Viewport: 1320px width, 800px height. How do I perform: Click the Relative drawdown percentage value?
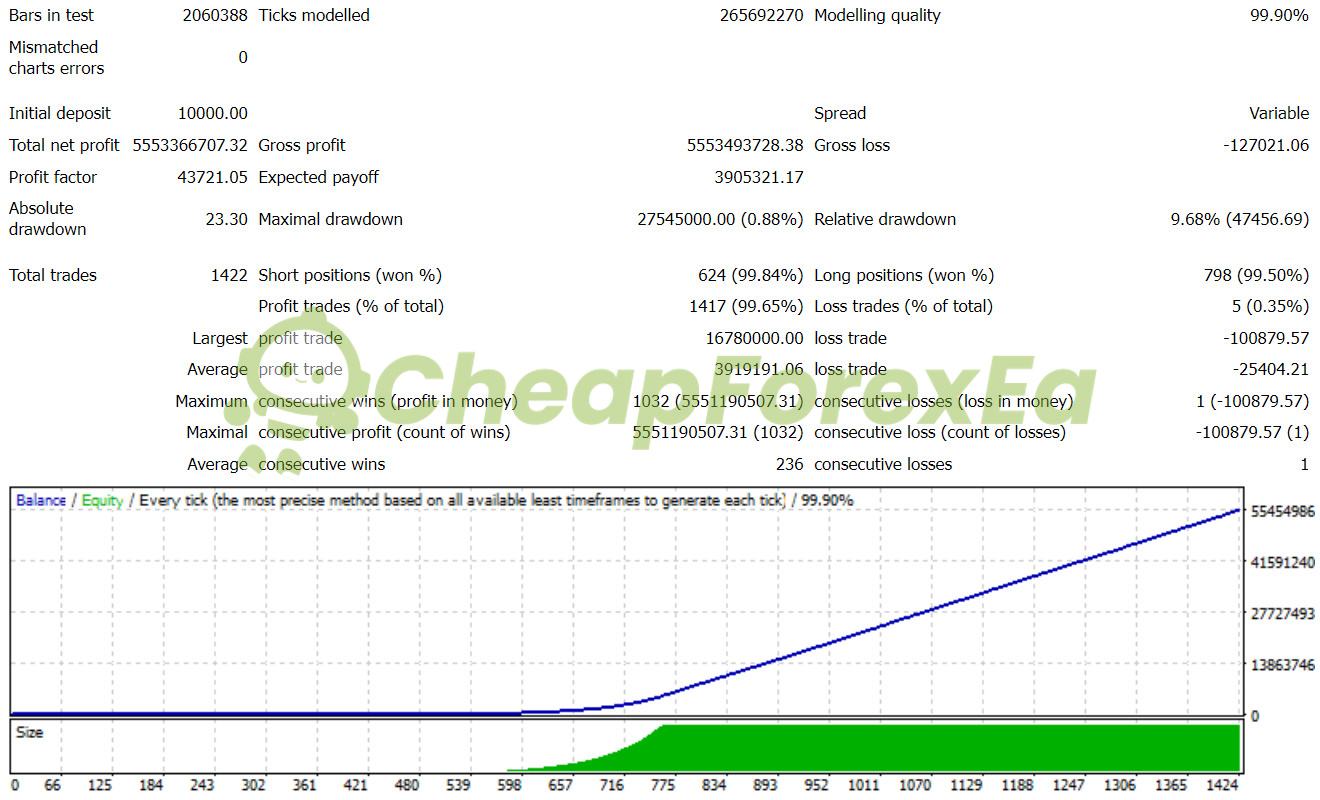[1240, 219]
